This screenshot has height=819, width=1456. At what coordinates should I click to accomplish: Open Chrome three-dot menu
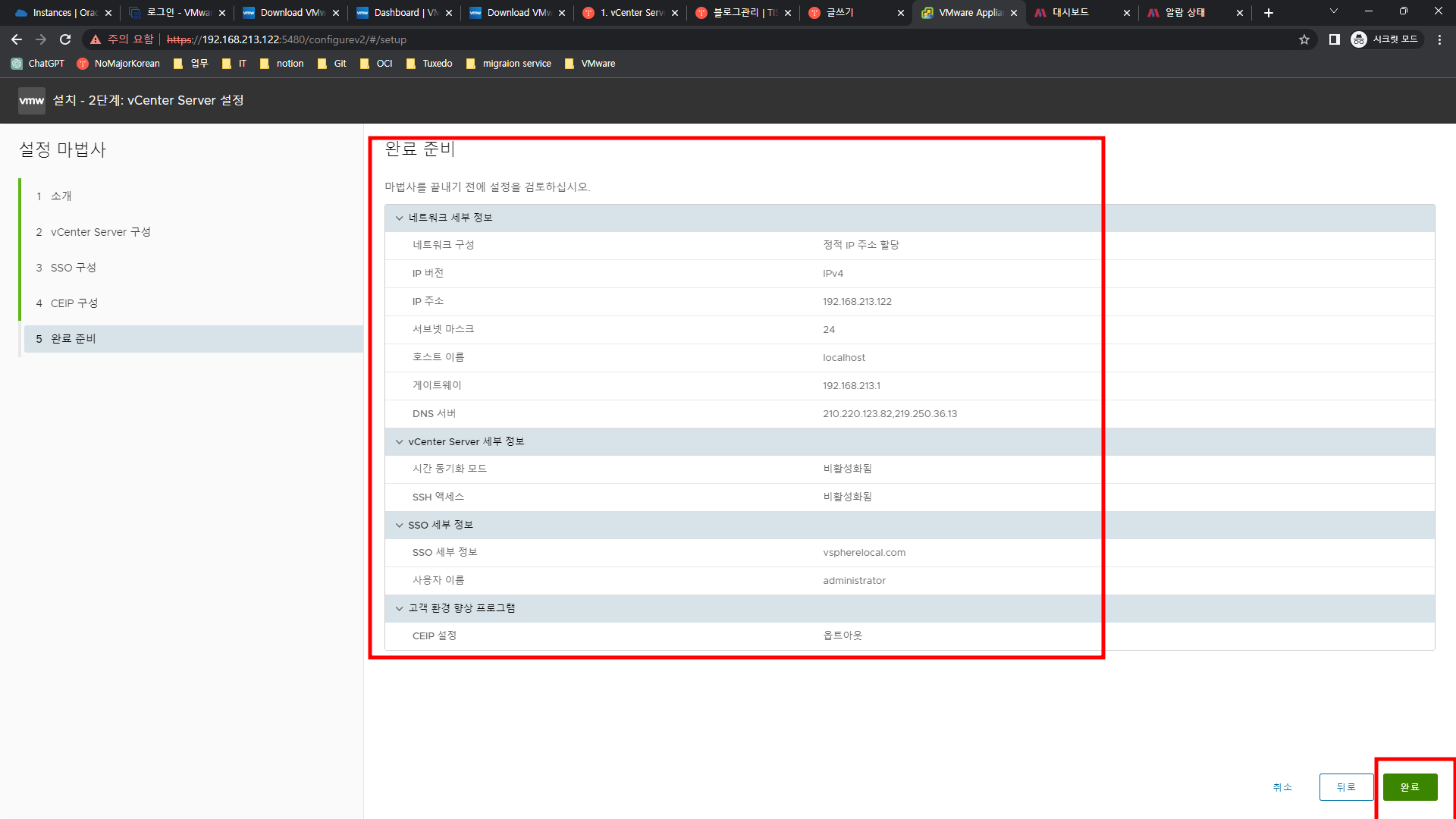coord(1439,39)
